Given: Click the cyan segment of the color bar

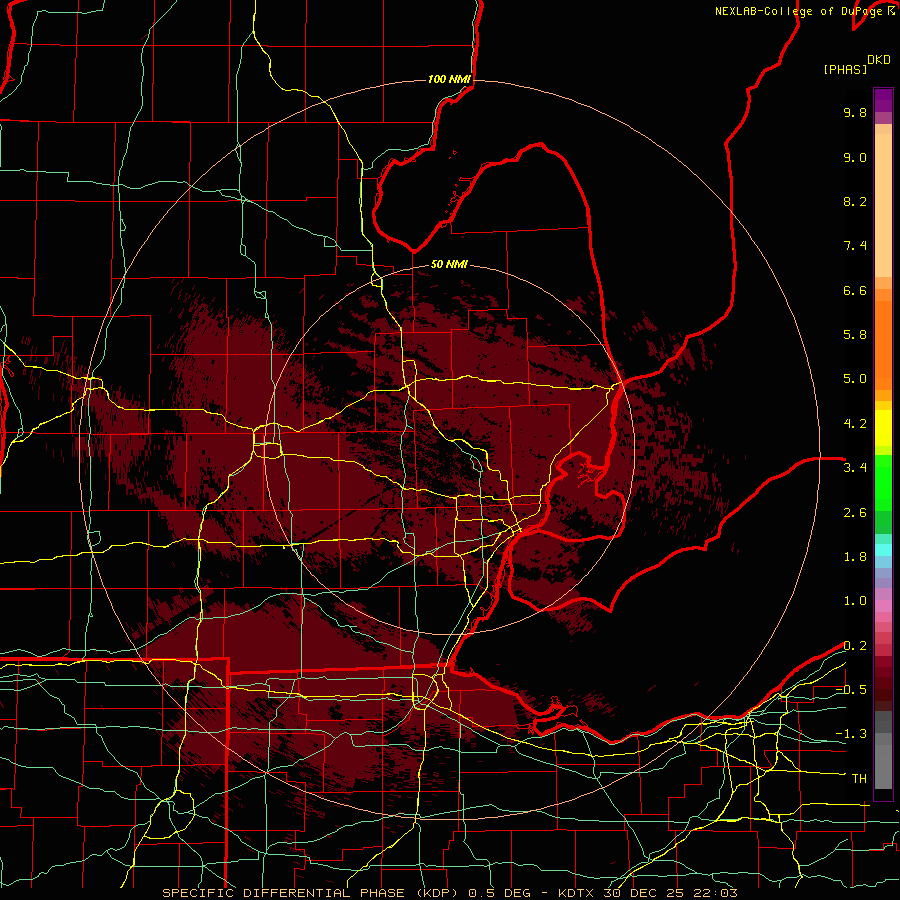Looking at the screenshot, I should [883, 550].
